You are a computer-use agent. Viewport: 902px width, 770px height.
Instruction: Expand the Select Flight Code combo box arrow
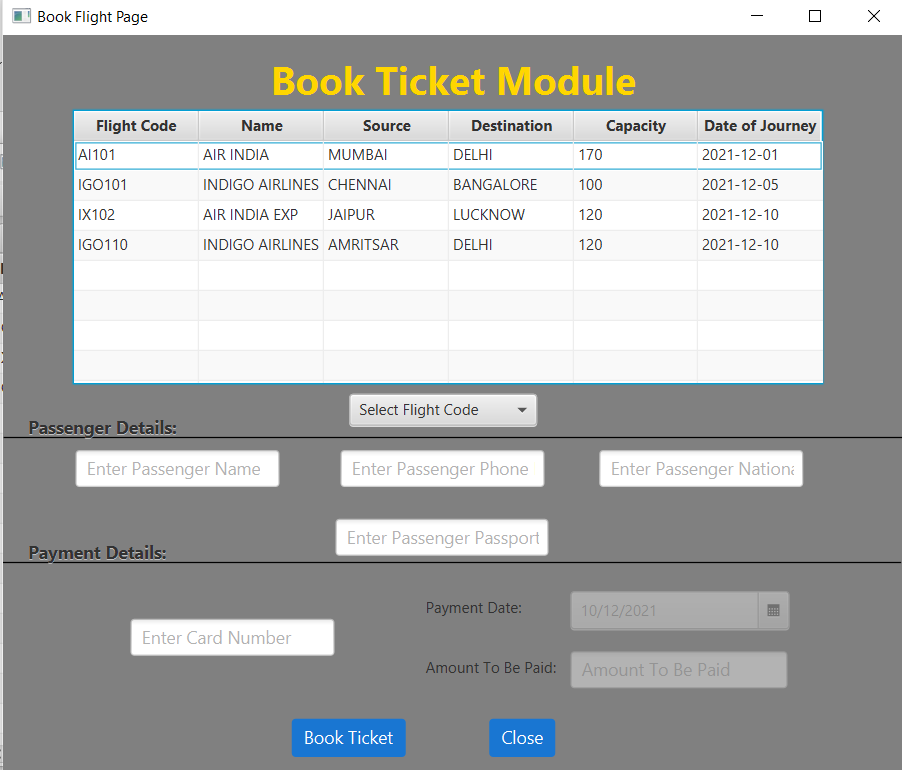[x=521, y=410]
